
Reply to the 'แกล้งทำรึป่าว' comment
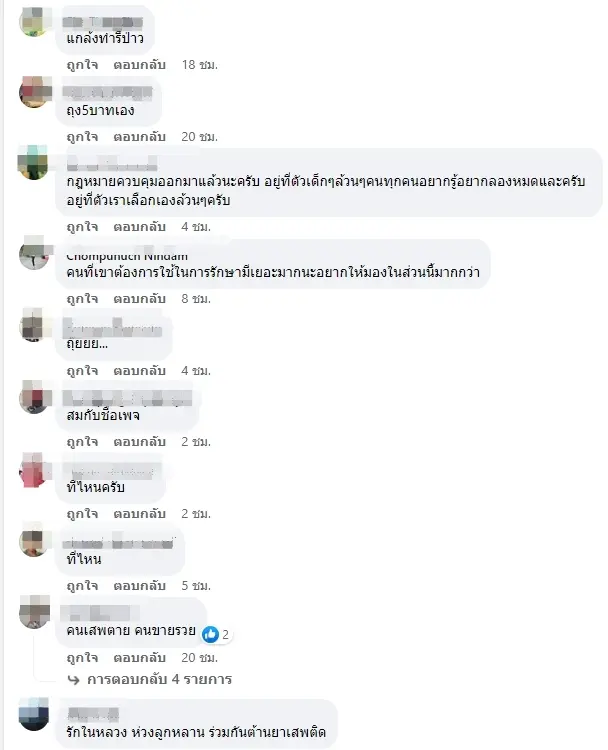[x=140, y=65]
